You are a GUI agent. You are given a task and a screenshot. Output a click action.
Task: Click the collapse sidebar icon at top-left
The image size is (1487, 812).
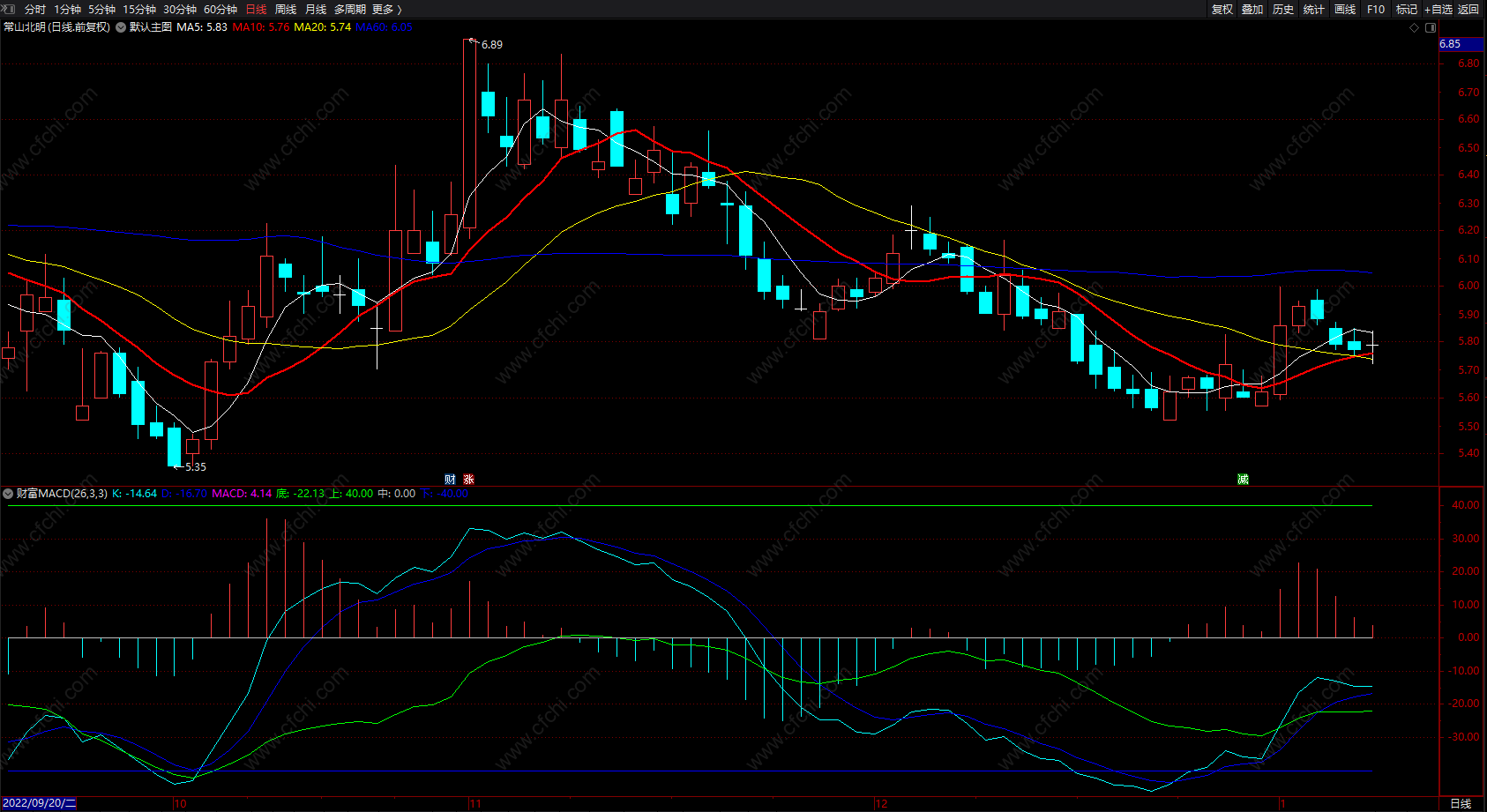[9, 9]
